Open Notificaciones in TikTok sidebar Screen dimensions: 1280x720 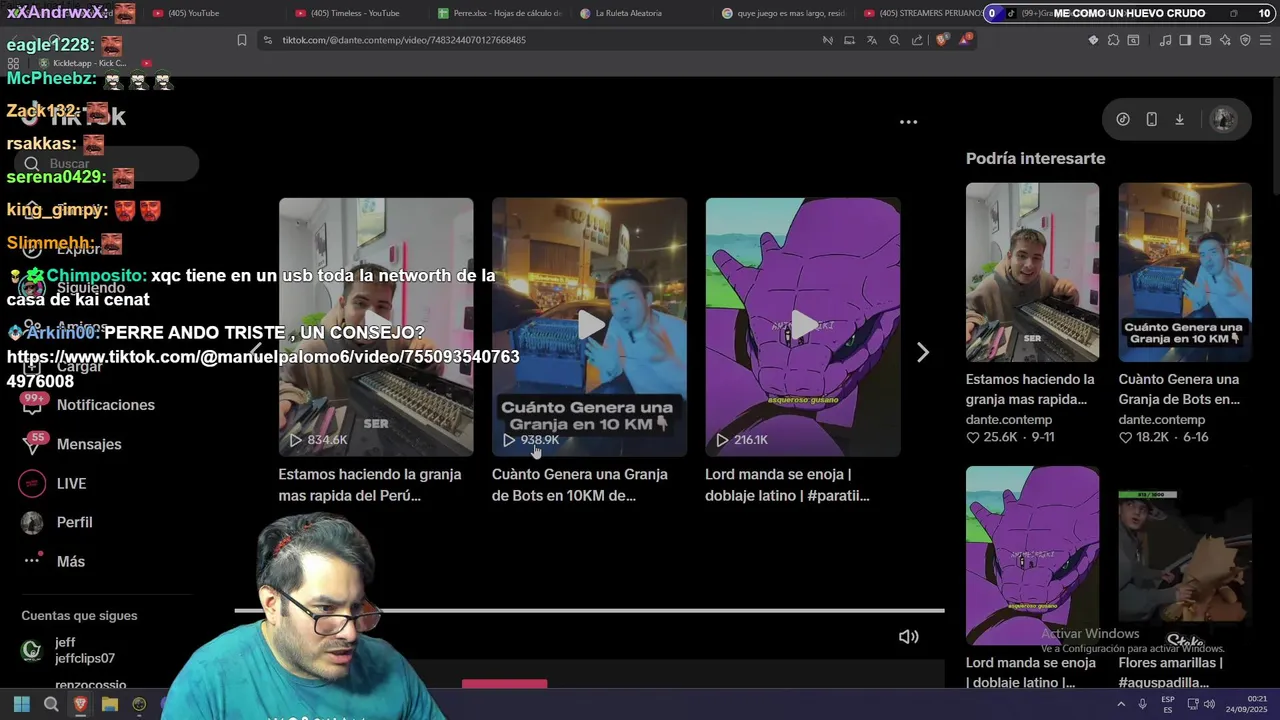pyautogui.click(x=88, y=405)
